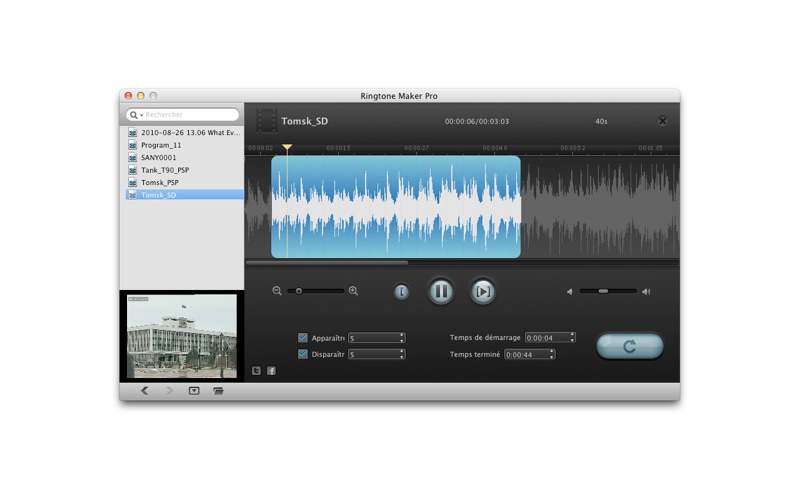Click the yellow playhead marker on timeline
800x500 pixels.
287,147
